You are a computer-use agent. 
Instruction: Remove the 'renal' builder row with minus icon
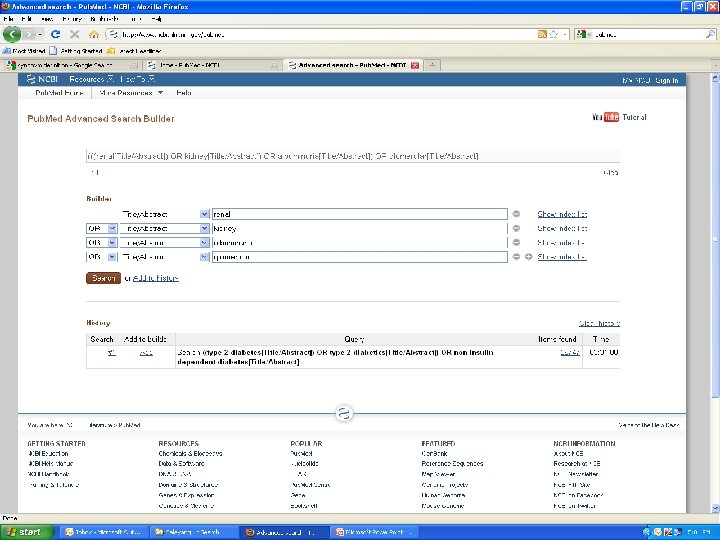coord(516,214)
